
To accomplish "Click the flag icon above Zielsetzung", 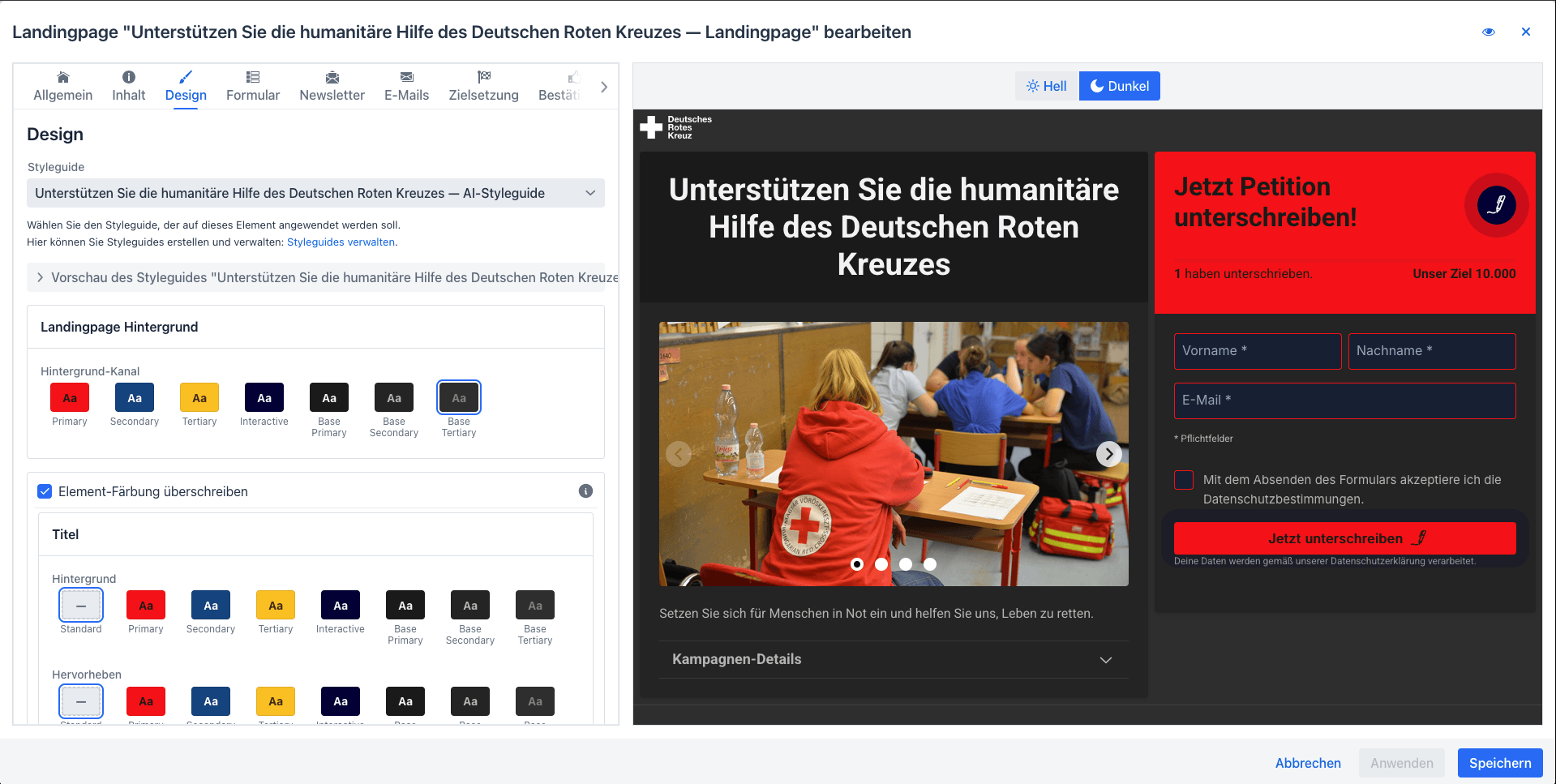I will coord(484,77).
